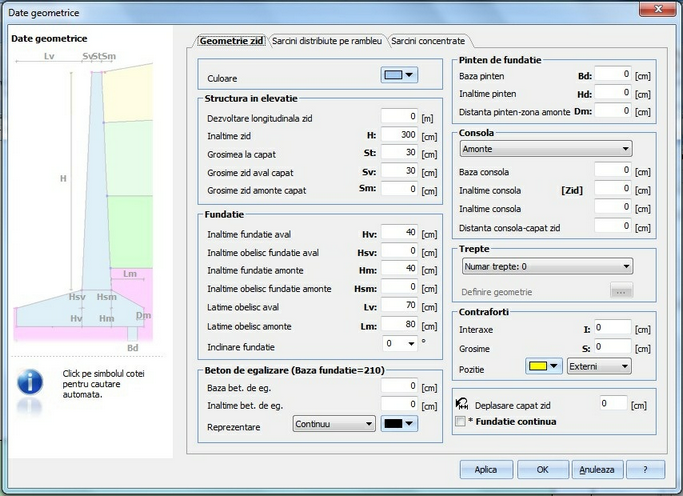Click the Inaltime pinten Hd field
683x496 pixels.
point(613,92)
